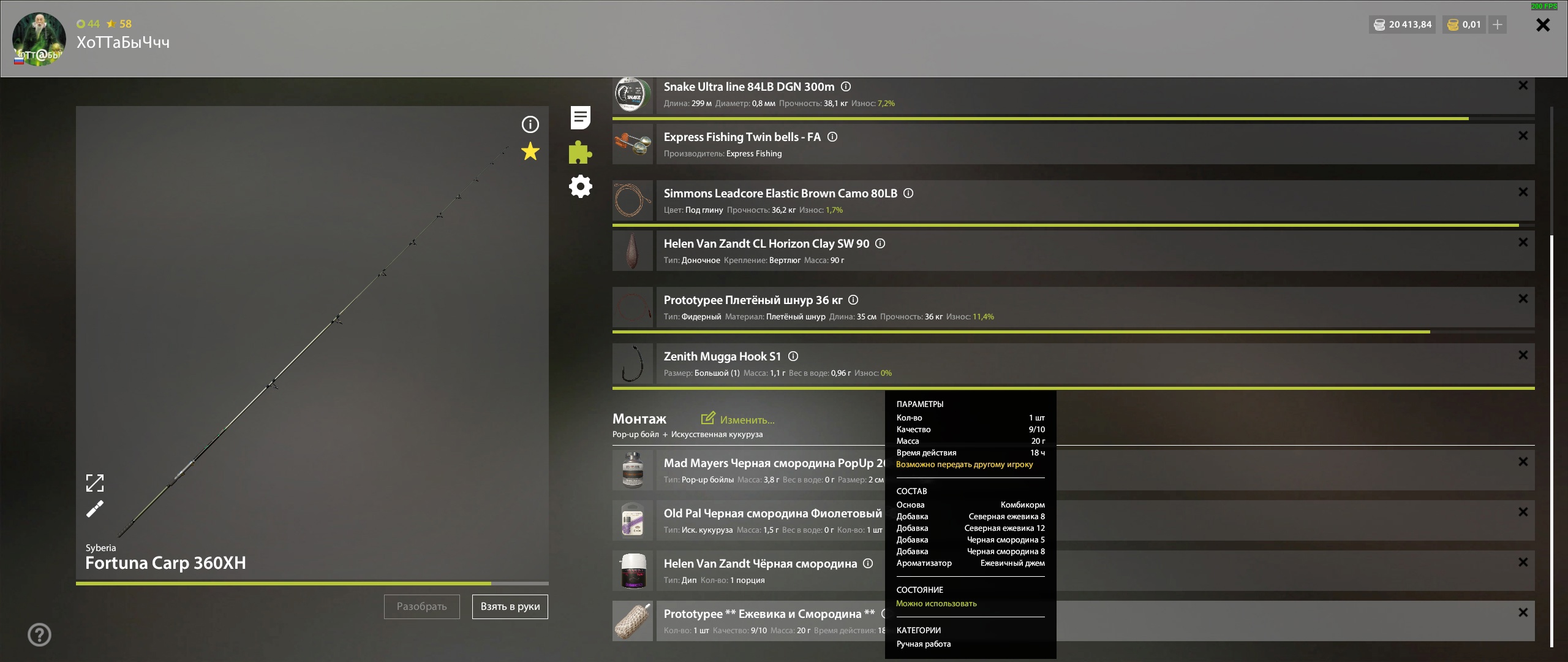1568x662 pixels.
Task: Show info for Helen Van Zandt Чёрная смородина dip
Action: pos(868,563)
